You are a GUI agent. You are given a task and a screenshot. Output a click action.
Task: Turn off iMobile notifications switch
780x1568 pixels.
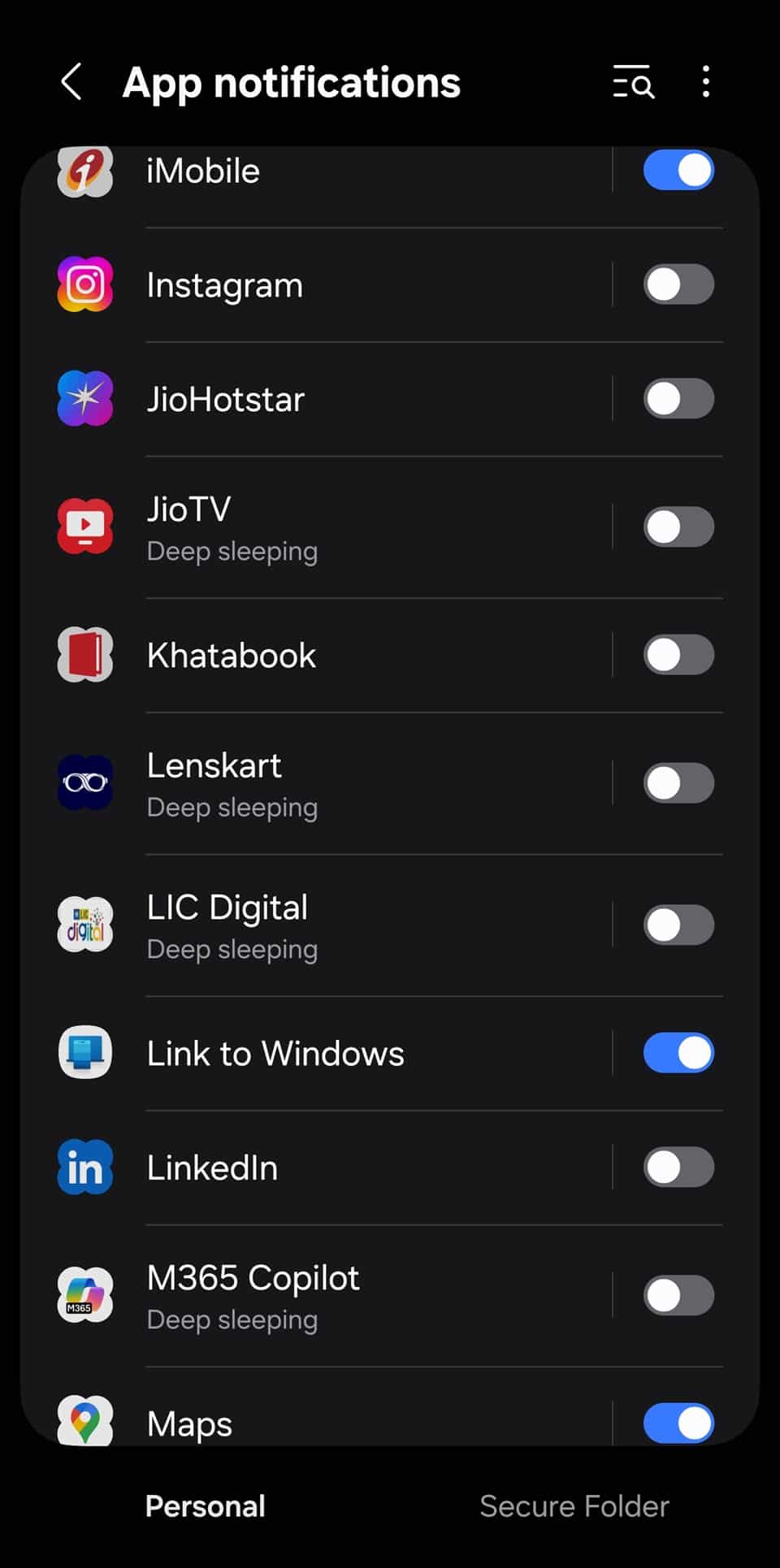tap(678, 171)
